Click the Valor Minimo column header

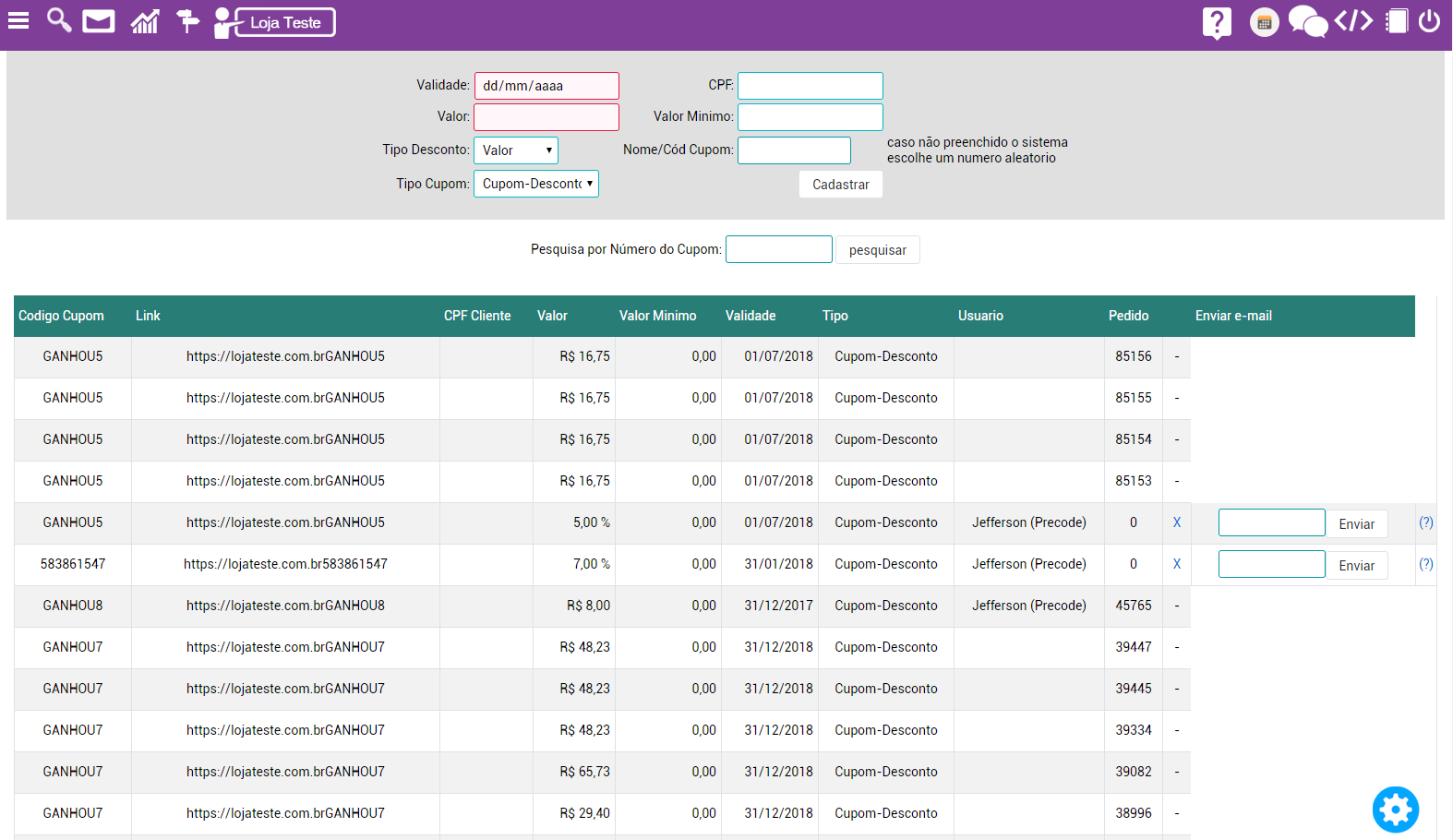click(658, 316)
